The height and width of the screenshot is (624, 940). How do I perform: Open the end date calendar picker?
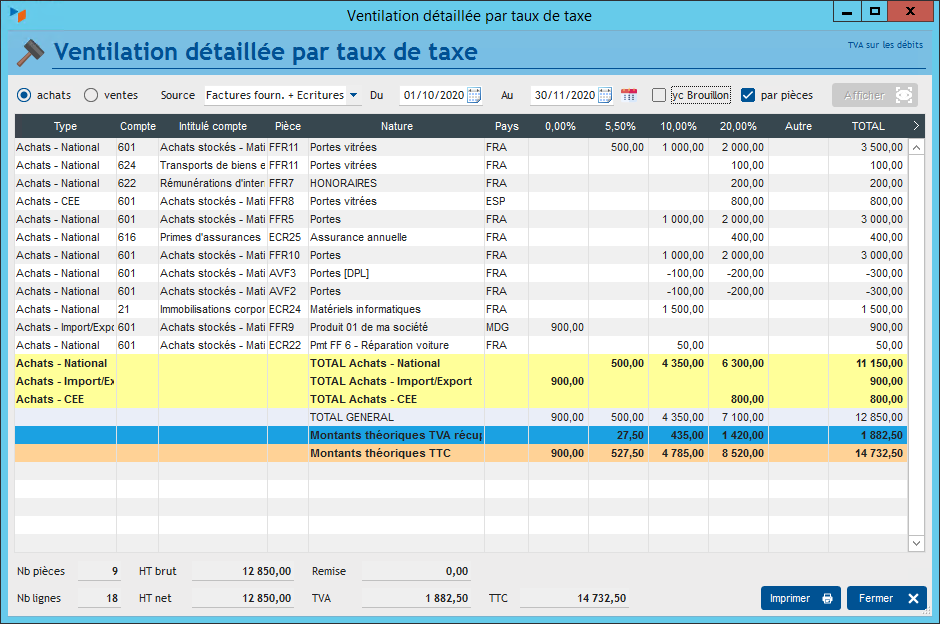coord(605,95)
